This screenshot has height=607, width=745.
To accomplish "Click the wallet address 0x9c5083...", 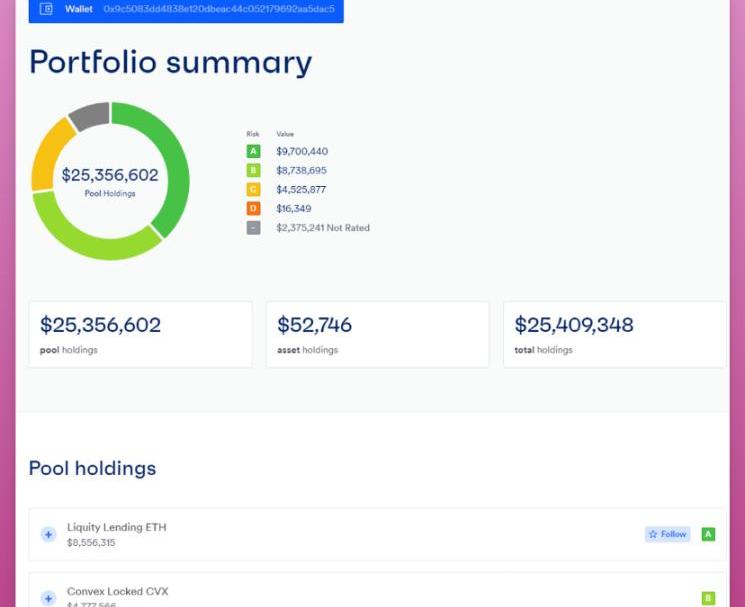I will coord(218,9).
